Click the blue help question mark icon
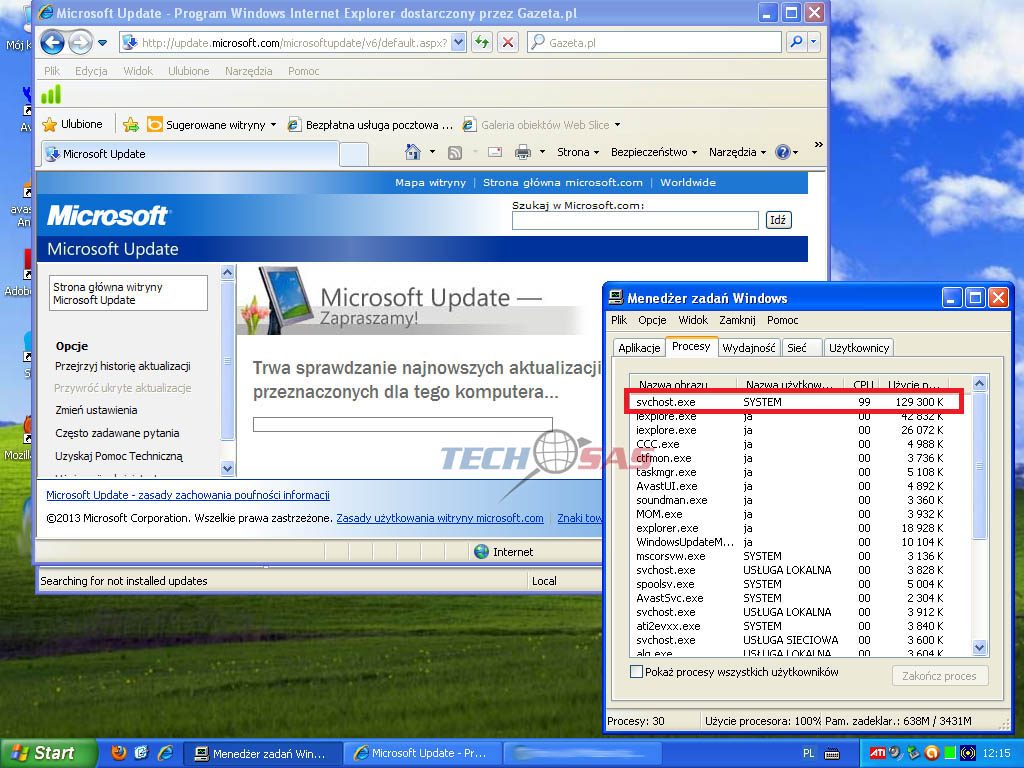Screen dimensions: 1024x768 (x=782, y=152)
